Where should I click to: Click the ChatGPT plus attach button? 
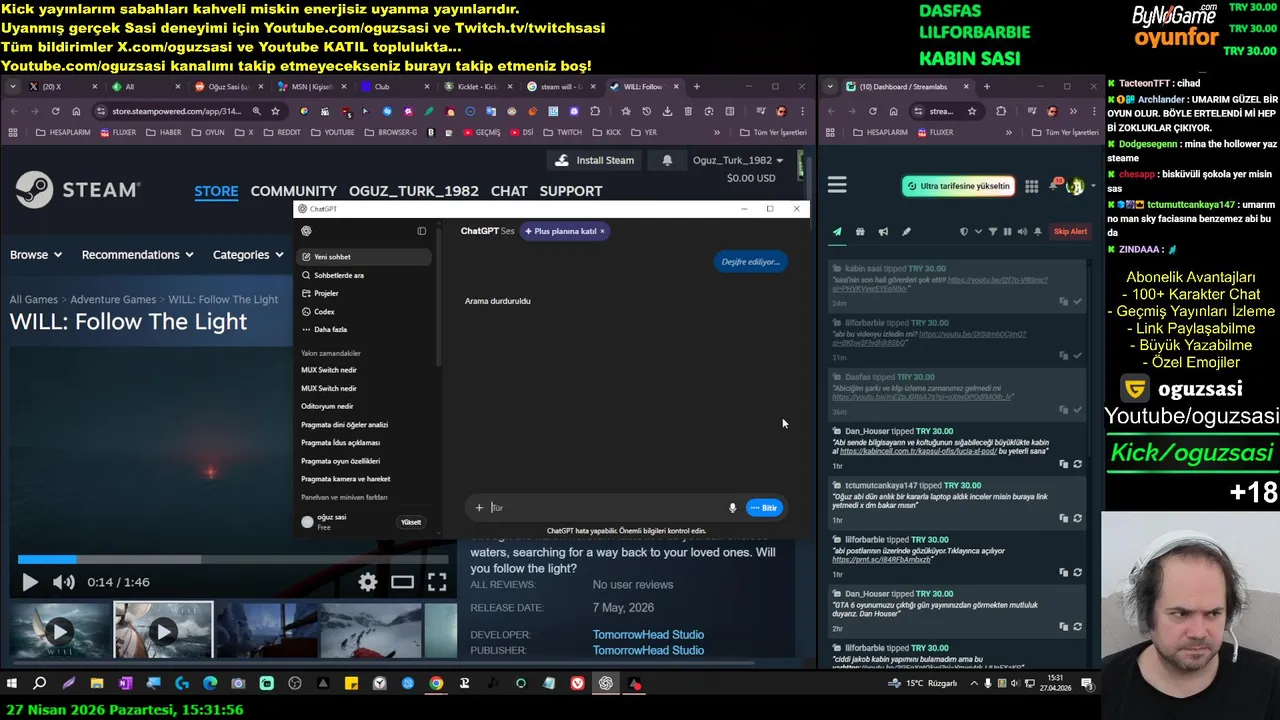(479, 508)
